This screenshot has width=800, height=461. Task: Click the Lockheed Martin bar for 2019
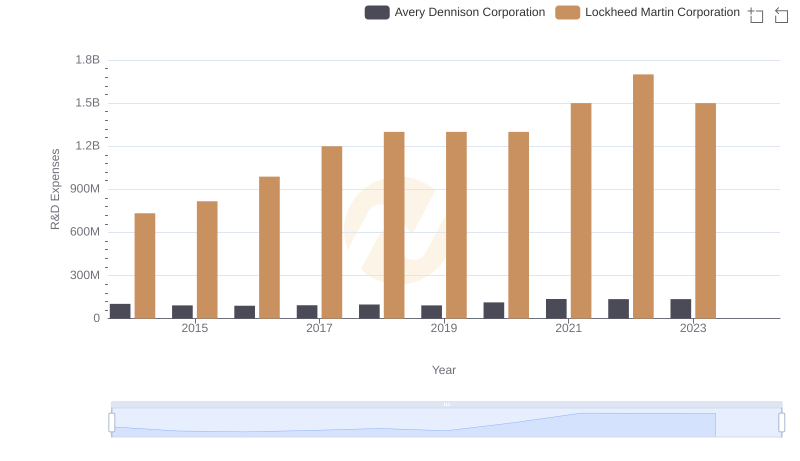(456, 225)
